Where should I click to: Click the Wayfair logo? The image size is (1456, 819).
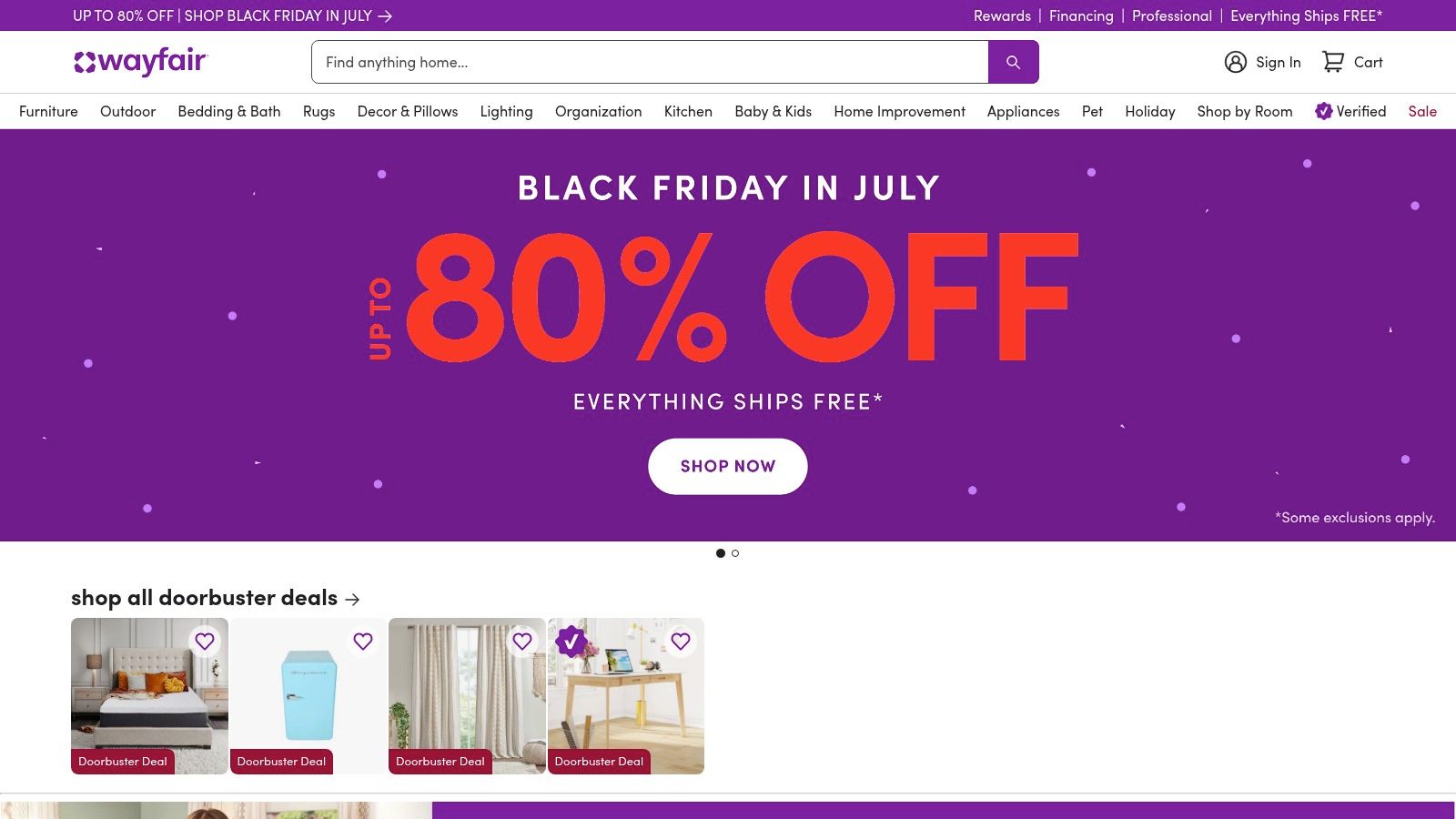139,62
